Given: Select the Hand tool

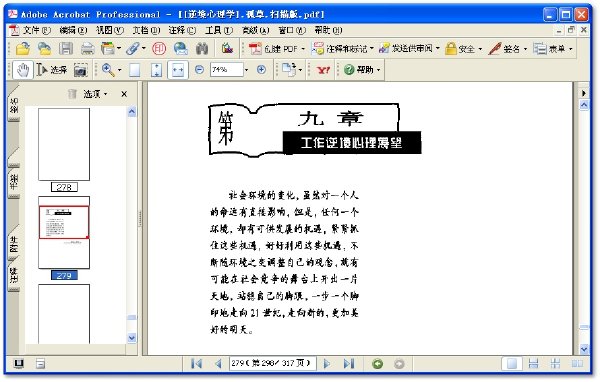Looking at the screenshot, I should (23, 70).
